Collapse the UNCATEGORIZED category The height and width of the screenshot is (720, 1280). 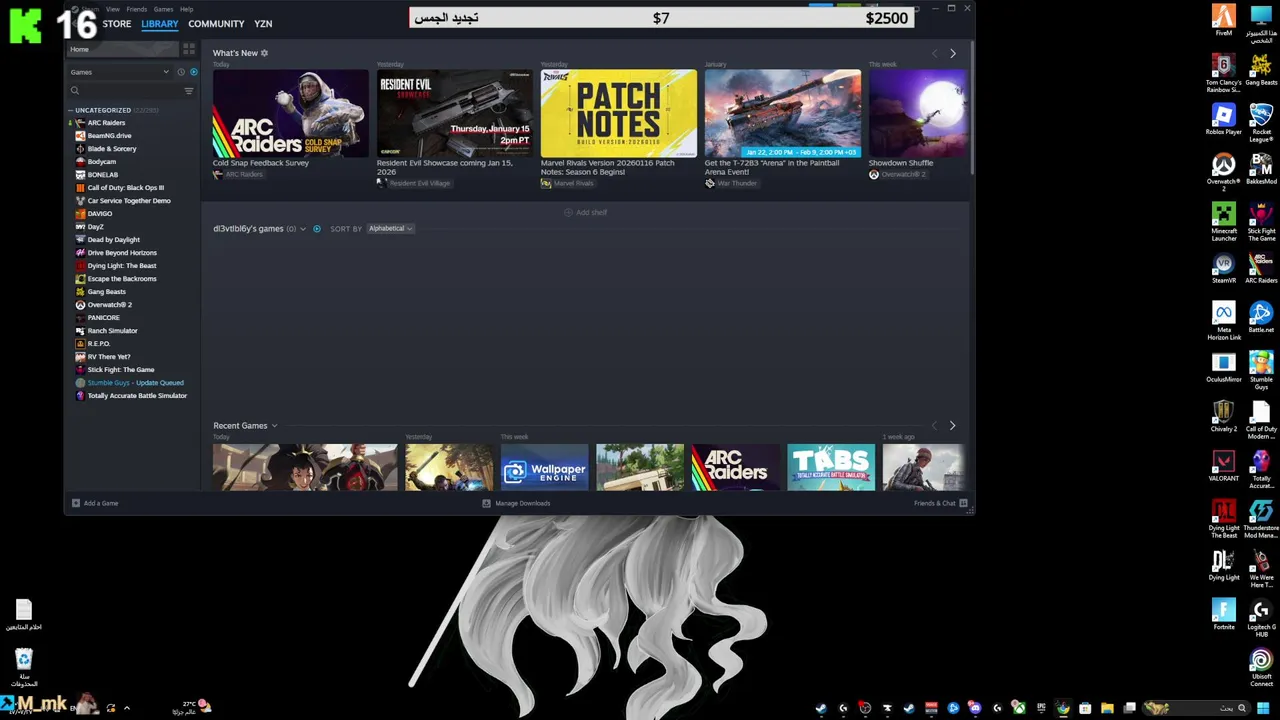(x=71, y=110)
